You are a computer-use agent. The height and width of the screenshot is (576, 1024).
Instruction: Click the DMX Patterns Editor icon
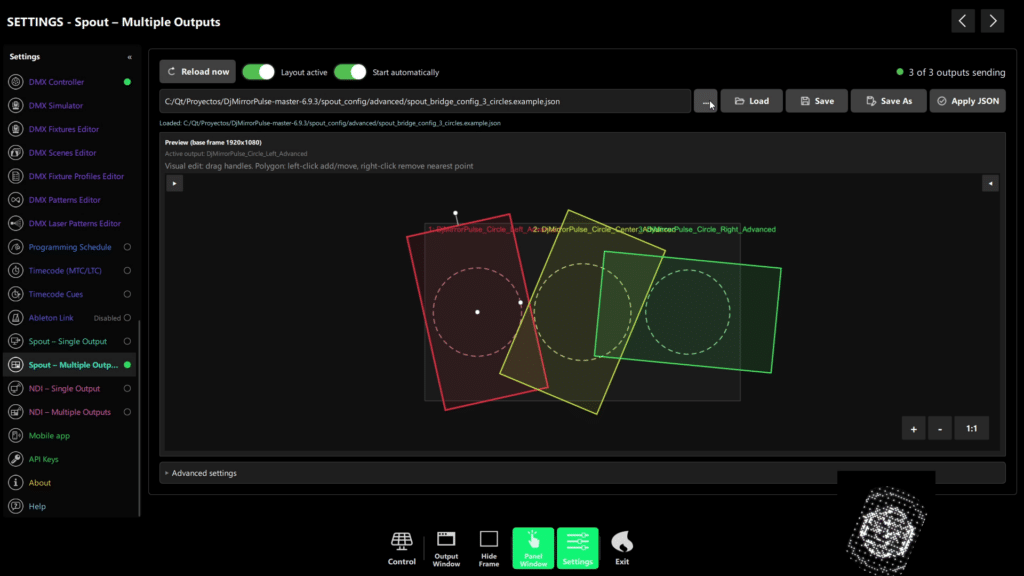(16, 199)
